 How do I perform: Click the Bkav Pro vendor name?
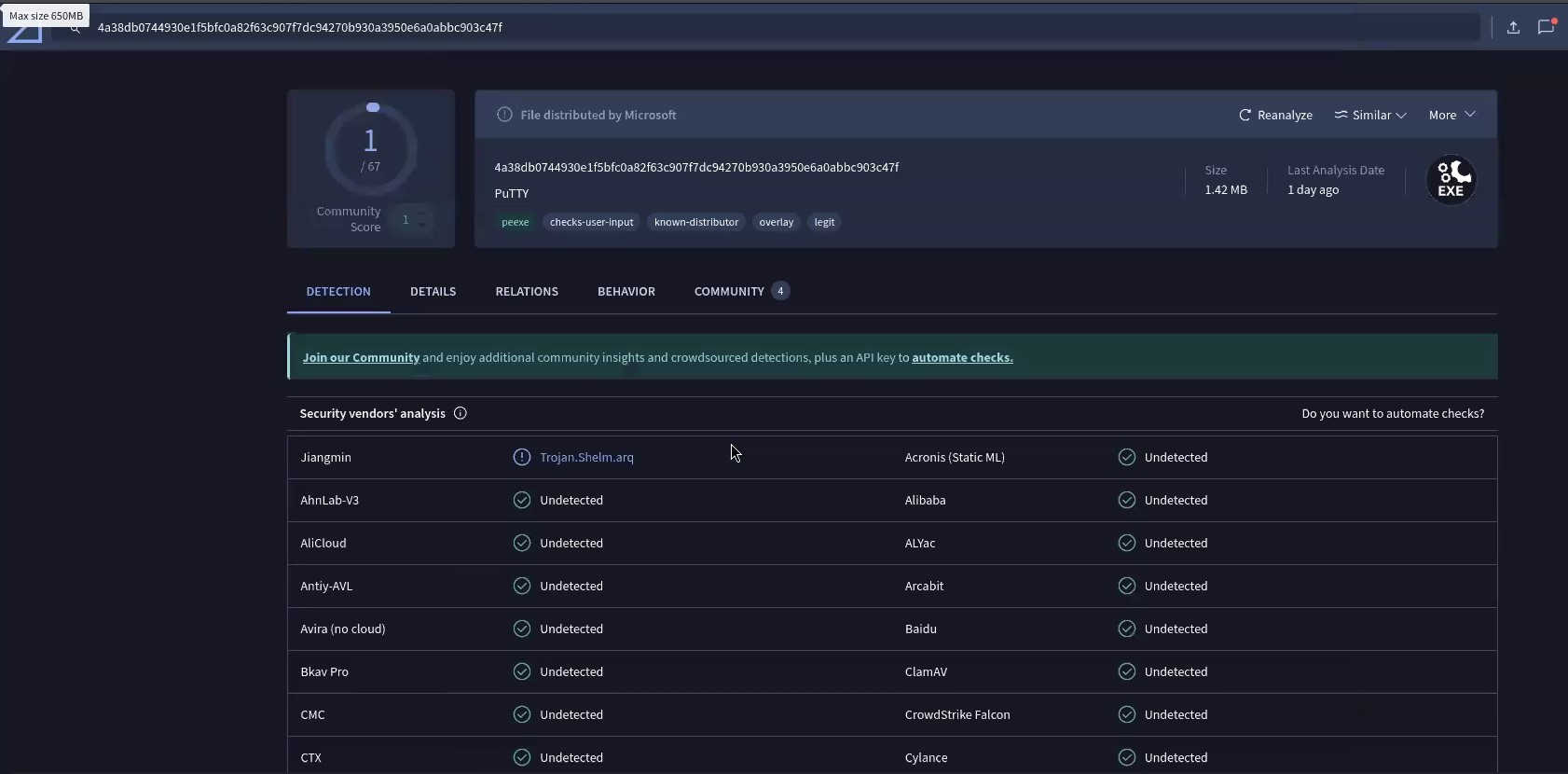tap(324, 671)
